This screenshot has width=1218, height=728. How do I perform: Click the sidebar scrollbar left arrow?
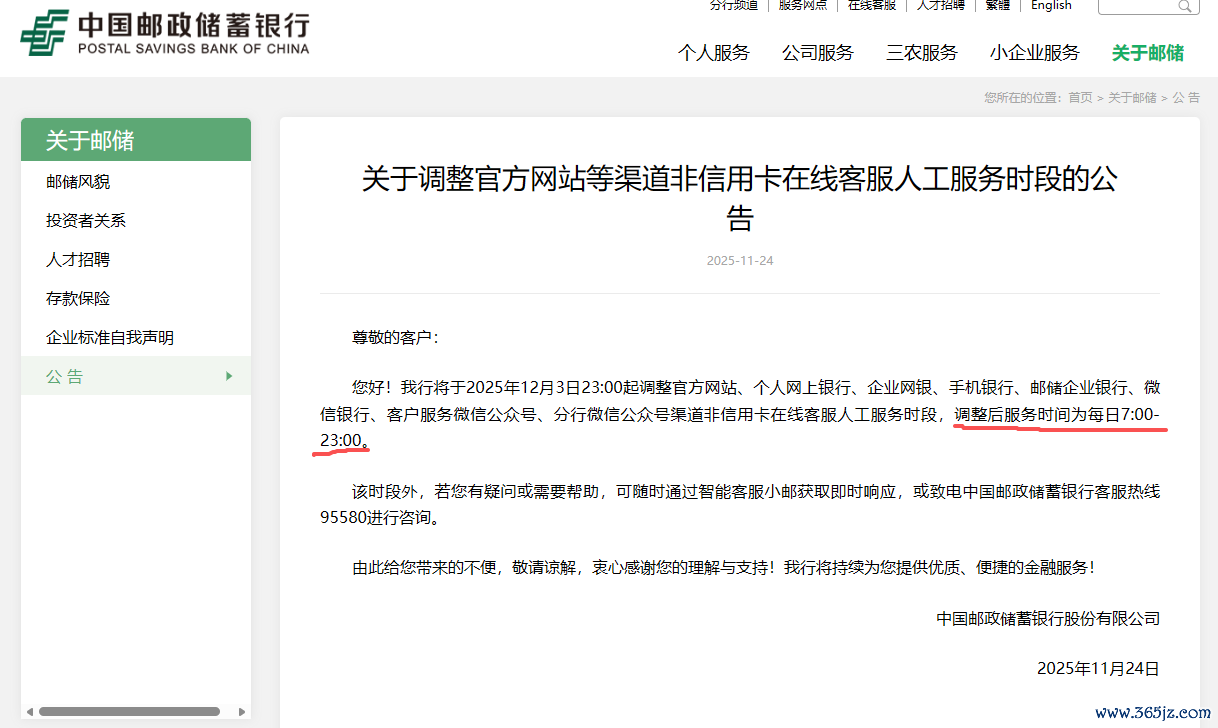[x=28, y=711]
